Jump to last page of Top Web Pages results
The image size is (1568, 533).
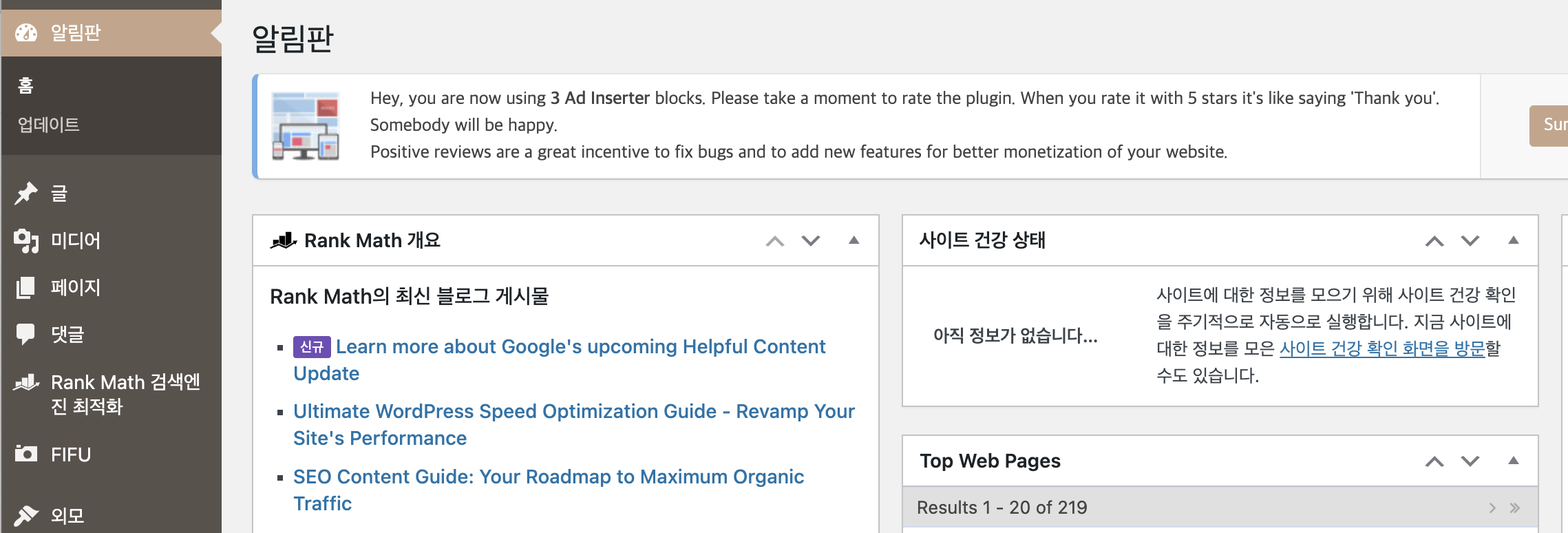coord(1514,508)
